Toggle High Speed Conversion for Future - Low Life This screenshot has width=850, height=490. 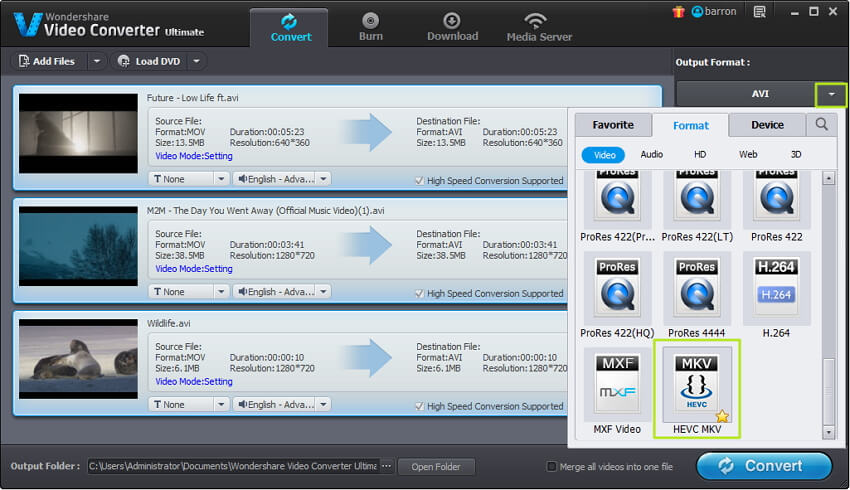pos(419,180)
